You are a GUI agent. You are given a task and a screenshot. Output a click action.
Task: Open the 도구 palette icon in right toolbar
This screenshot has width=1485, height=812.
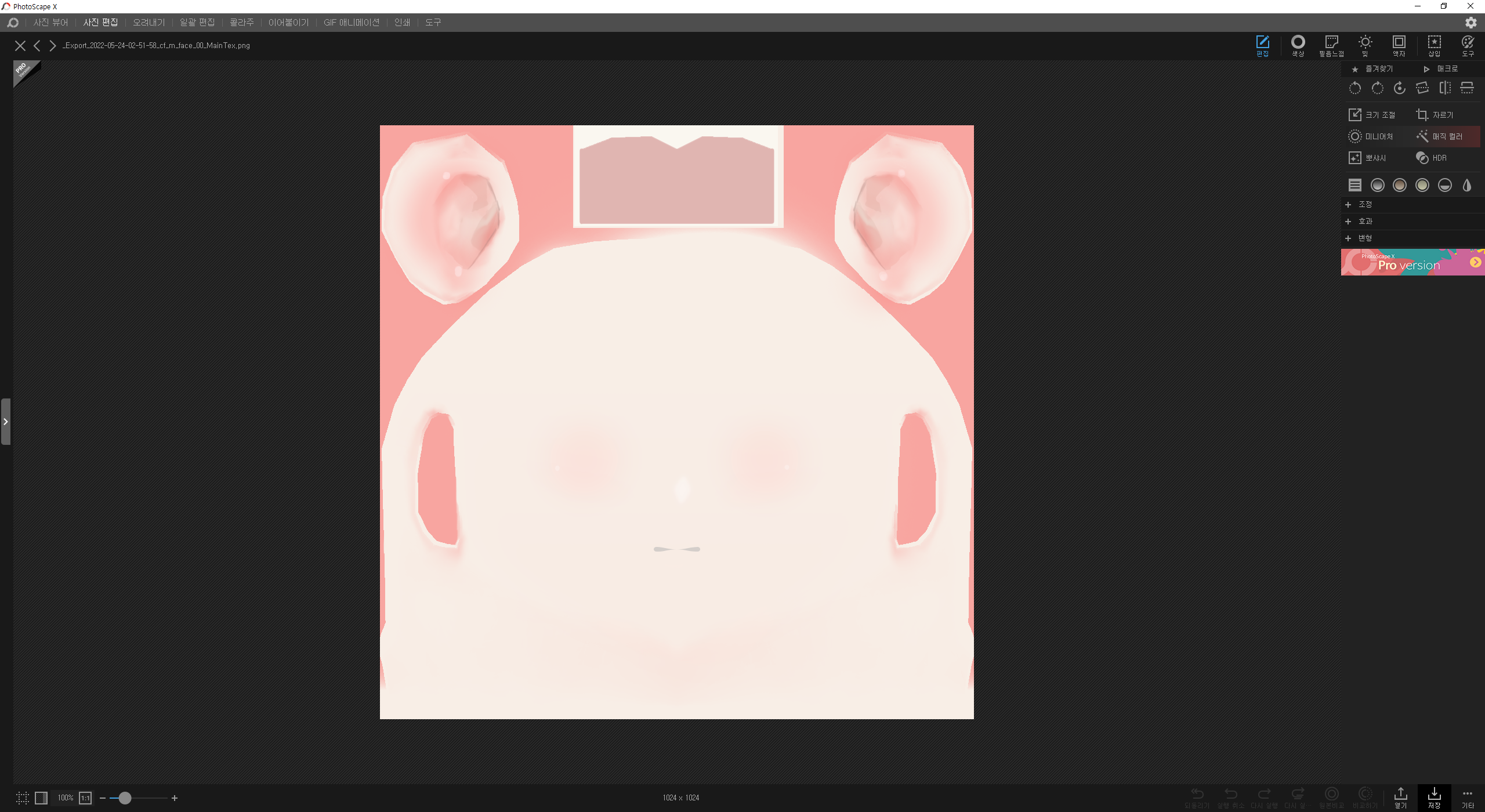pos(1468,46)
